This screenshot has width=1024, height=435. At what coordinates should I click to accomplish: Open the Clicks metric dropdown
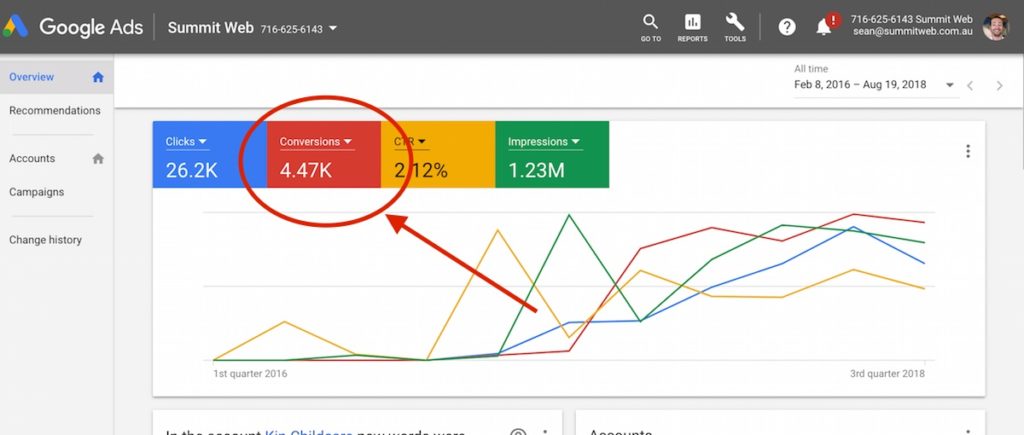tap(186, 142)
